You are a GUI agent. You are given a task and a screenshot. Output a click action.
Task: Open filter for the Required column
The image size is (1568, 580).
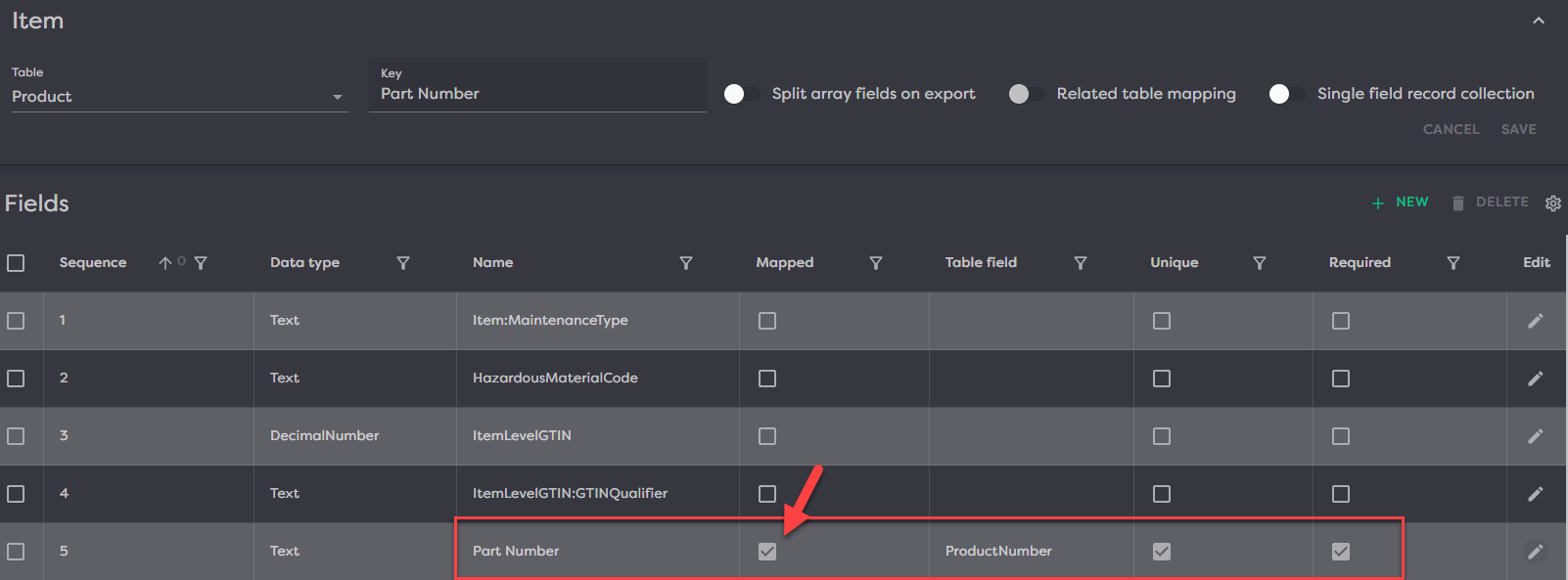click(1453, 263)
